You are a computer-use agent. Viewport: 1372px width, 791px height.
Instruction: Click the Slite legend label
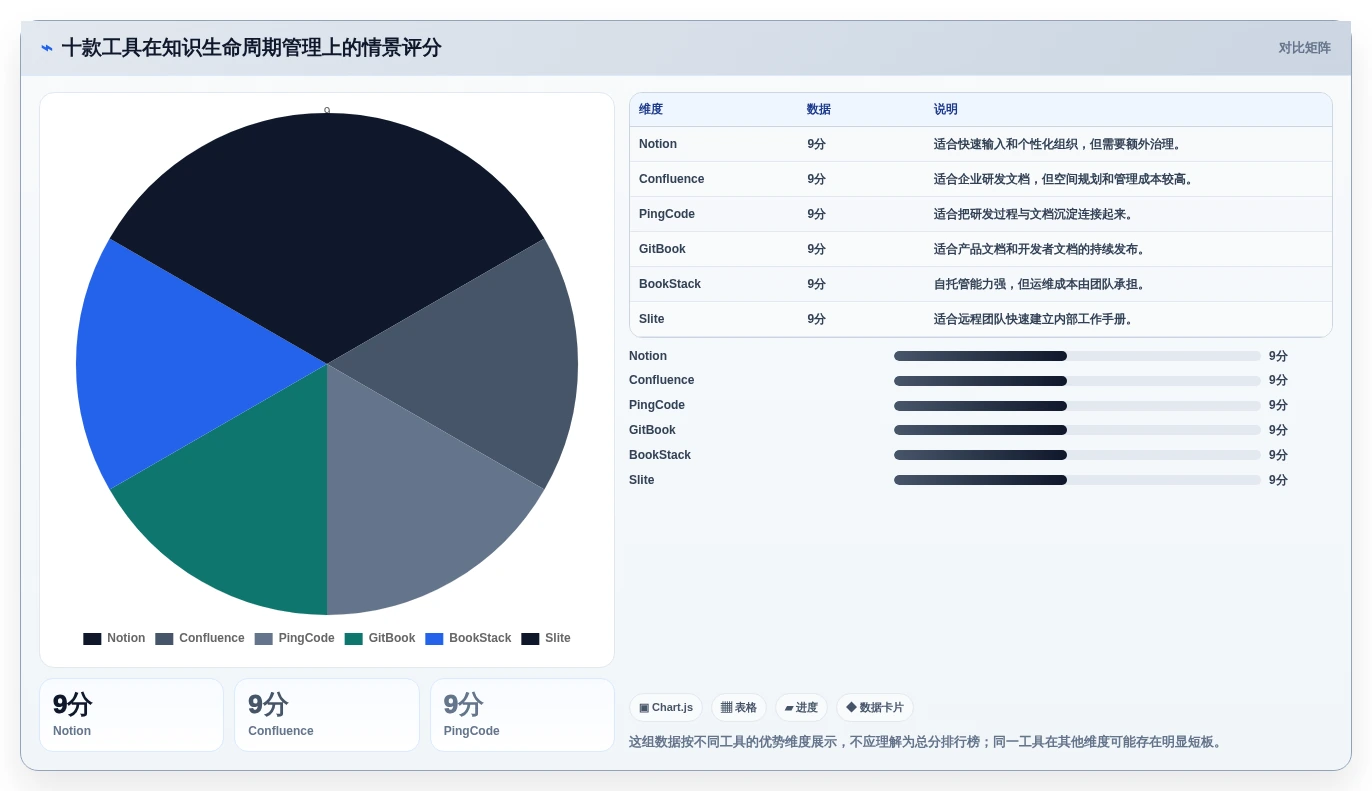pos(558,638)
